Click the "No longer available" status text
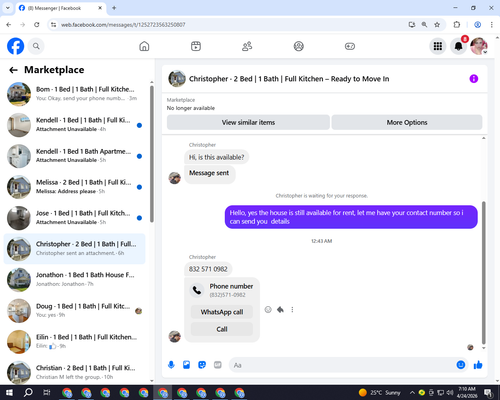Screen dimensions: 500x400 pos(191,108)
